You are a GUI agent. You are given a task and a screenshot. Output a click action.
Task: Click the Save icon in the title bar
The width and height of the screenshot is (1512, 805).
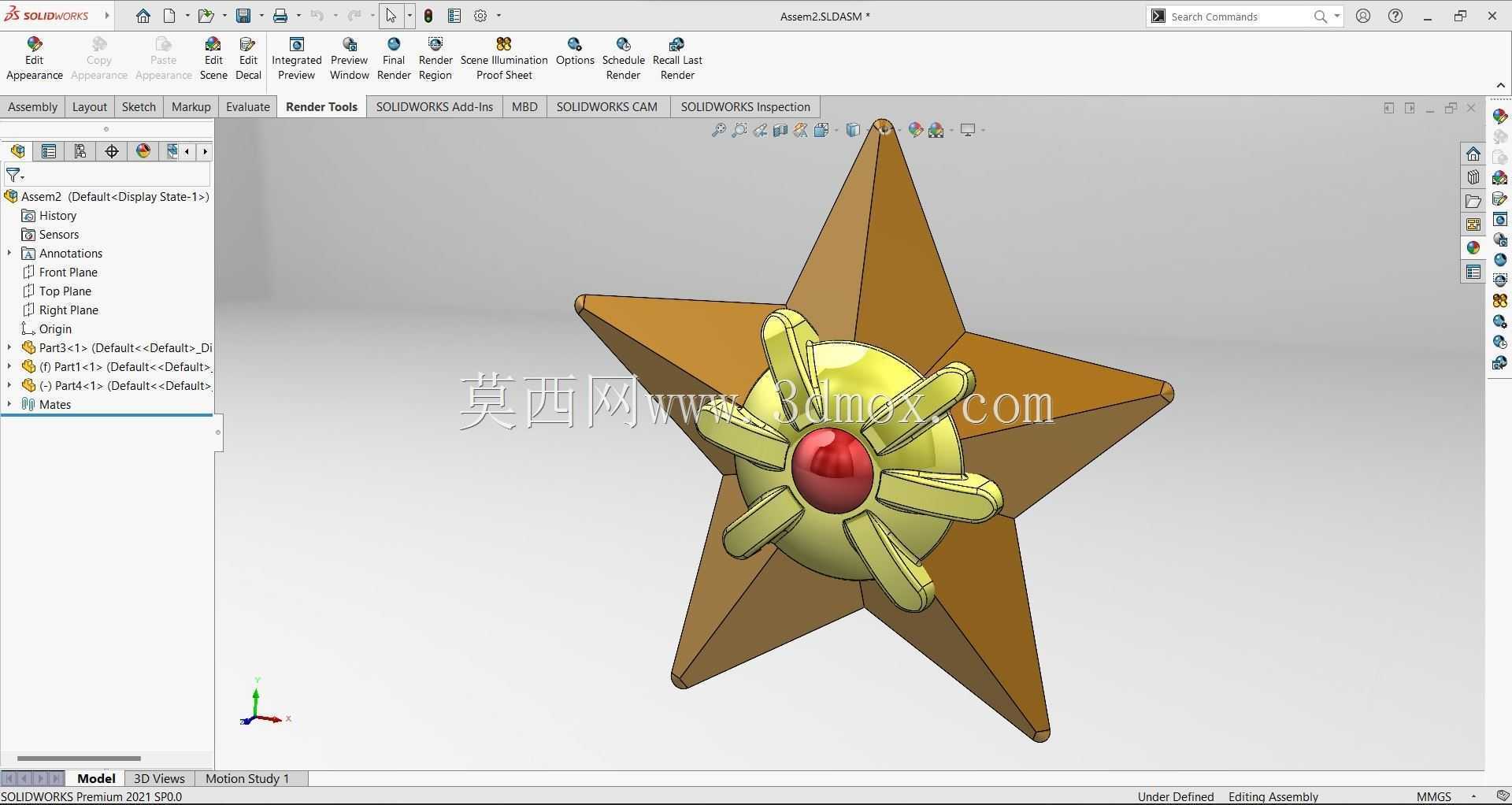(243, 16)
